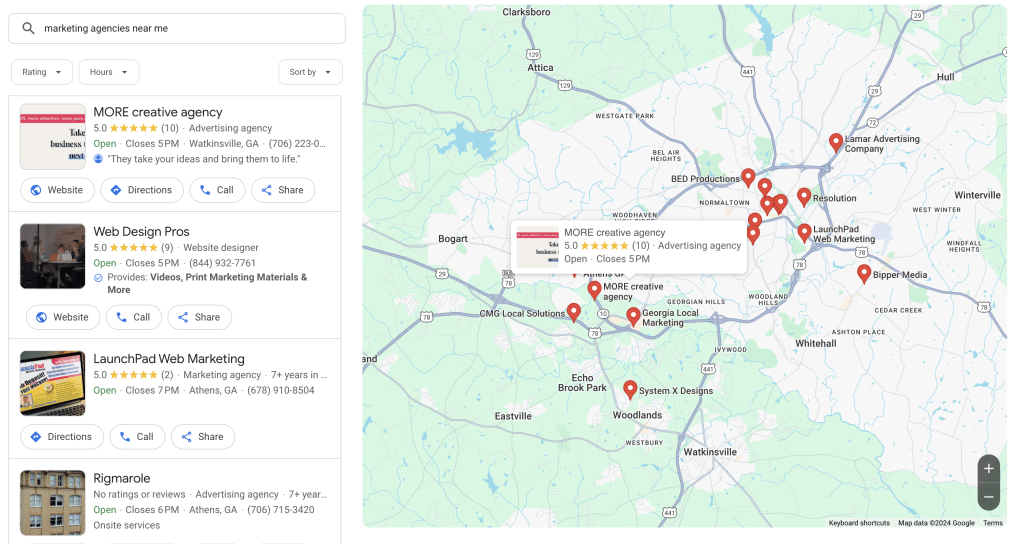Share LaunchPad Web Marketing listing
Screen dimensions: 1024x544
(203, 436)
